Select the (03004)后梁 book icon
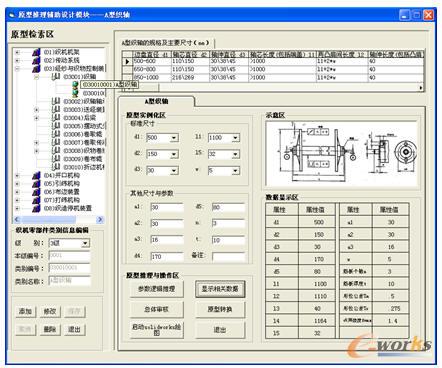The width and height of the screenshot is (442, 368). pos(56,118)
